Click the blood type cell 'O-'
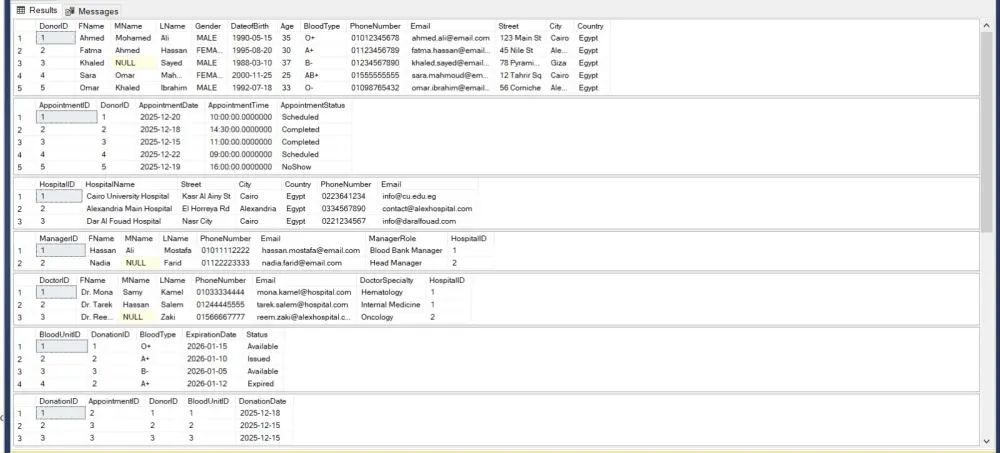Screen dimensions: 1000x453 [x=311, y=88]
